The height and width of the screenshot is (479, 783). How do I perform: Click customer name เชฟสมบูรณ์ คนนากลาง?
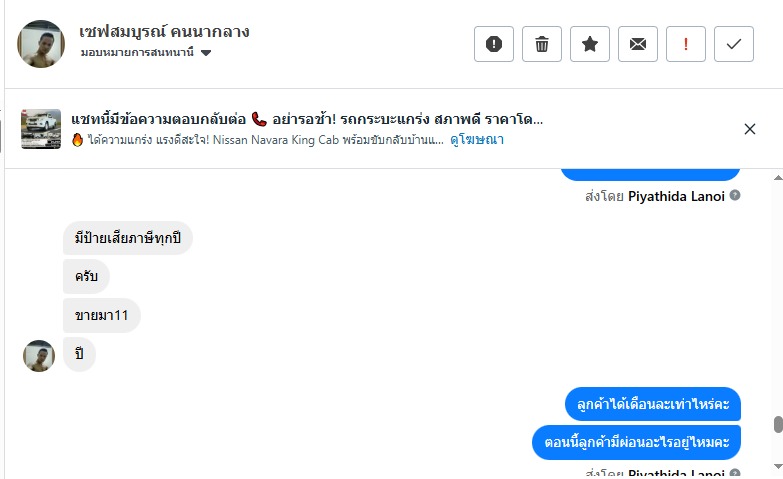click(x=164, y=32)
